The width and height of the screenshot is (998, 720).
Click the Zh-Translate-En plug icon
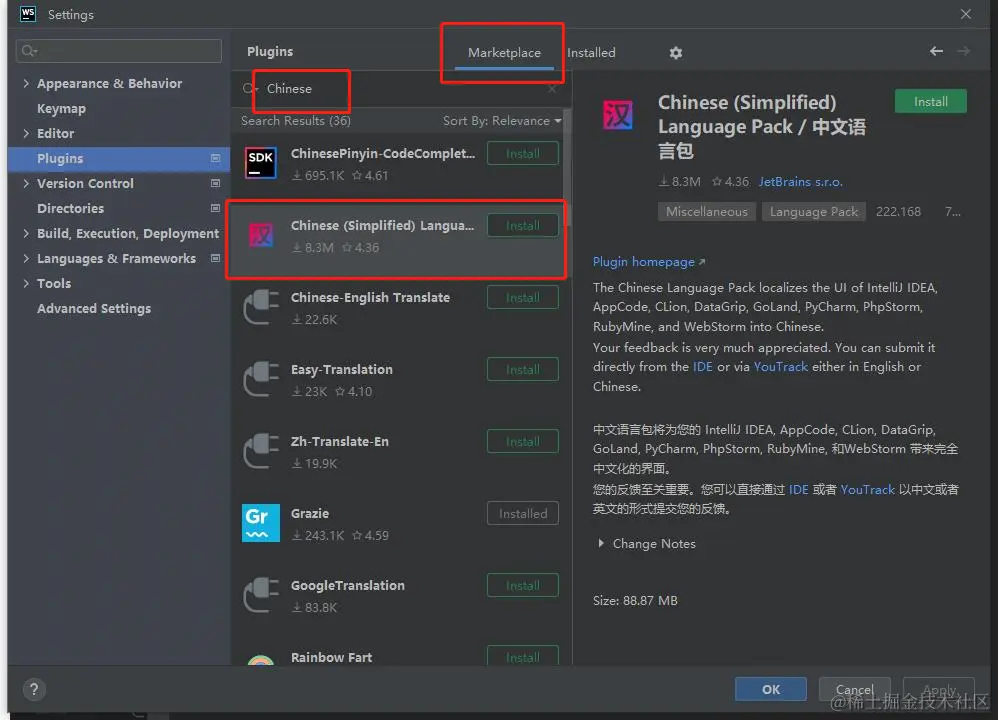coord(260,451)
